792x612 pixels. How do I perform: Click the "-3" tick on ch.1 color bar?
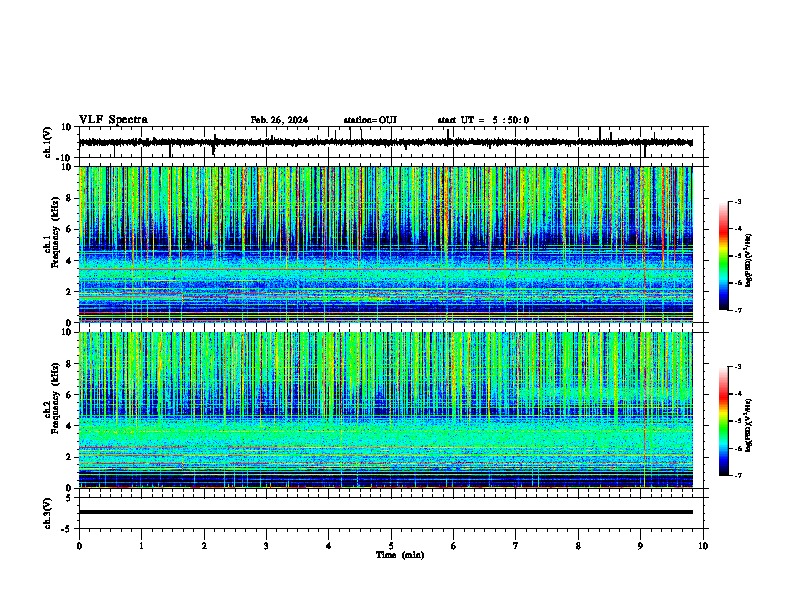click(737, 201)
